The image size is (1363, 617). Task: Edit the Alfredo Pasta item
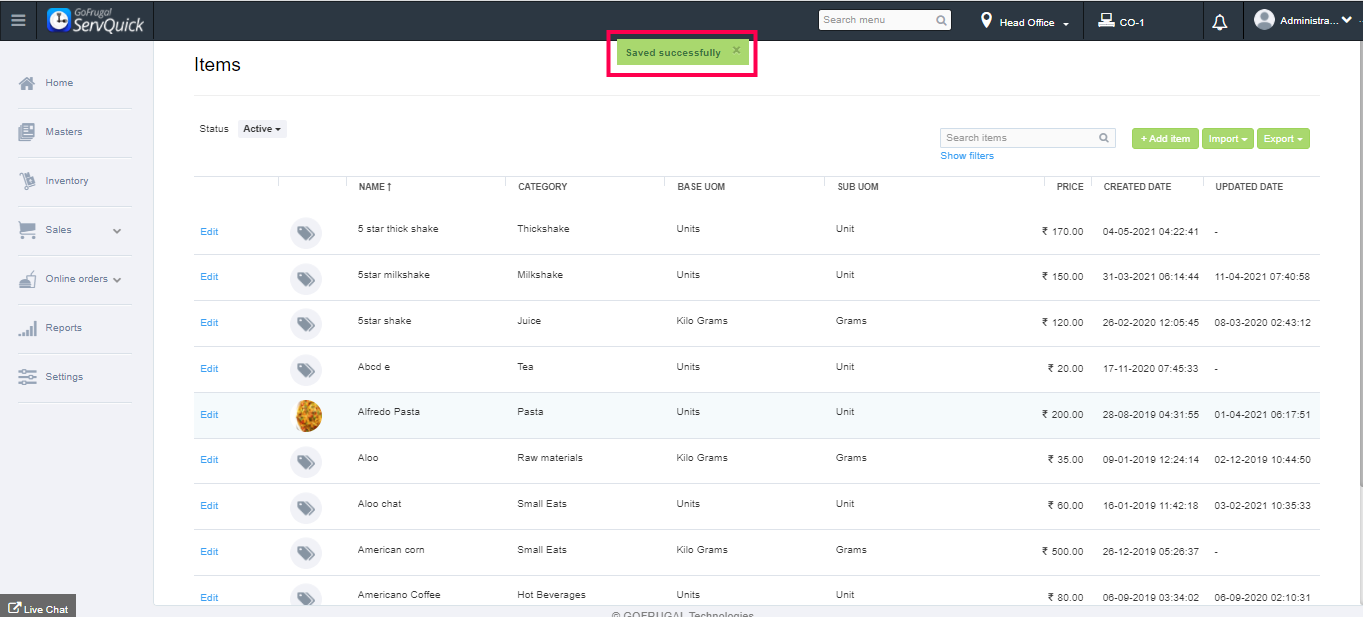[x=209, y=415]
